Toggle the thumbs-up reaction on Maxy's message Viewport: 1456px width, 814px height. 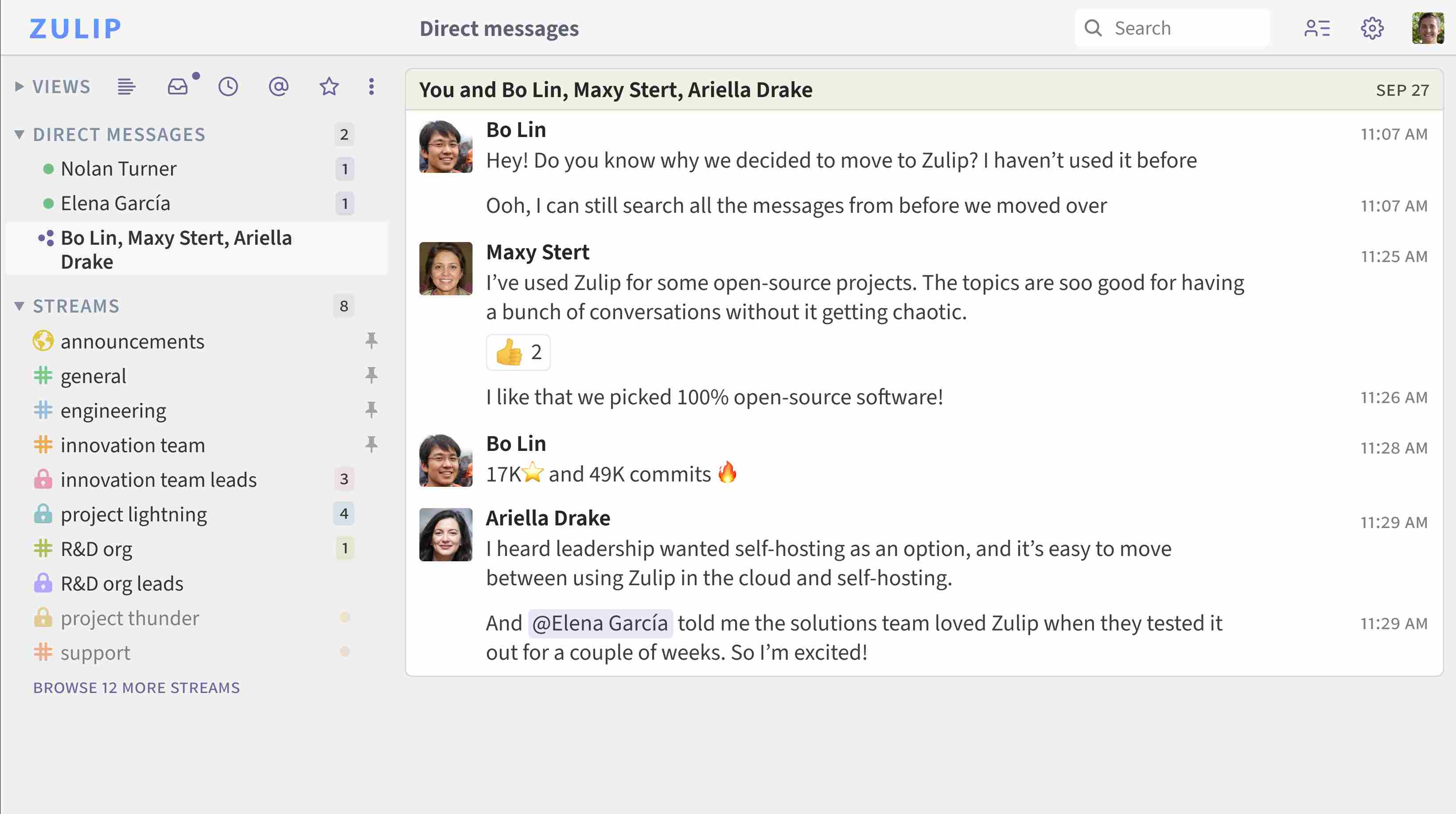point(518,352)
